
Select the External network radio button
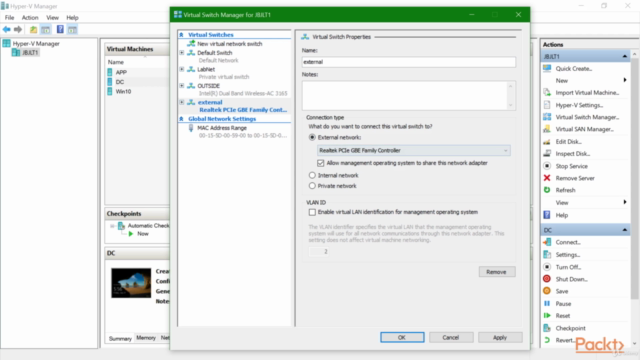(x=312, y=137)
